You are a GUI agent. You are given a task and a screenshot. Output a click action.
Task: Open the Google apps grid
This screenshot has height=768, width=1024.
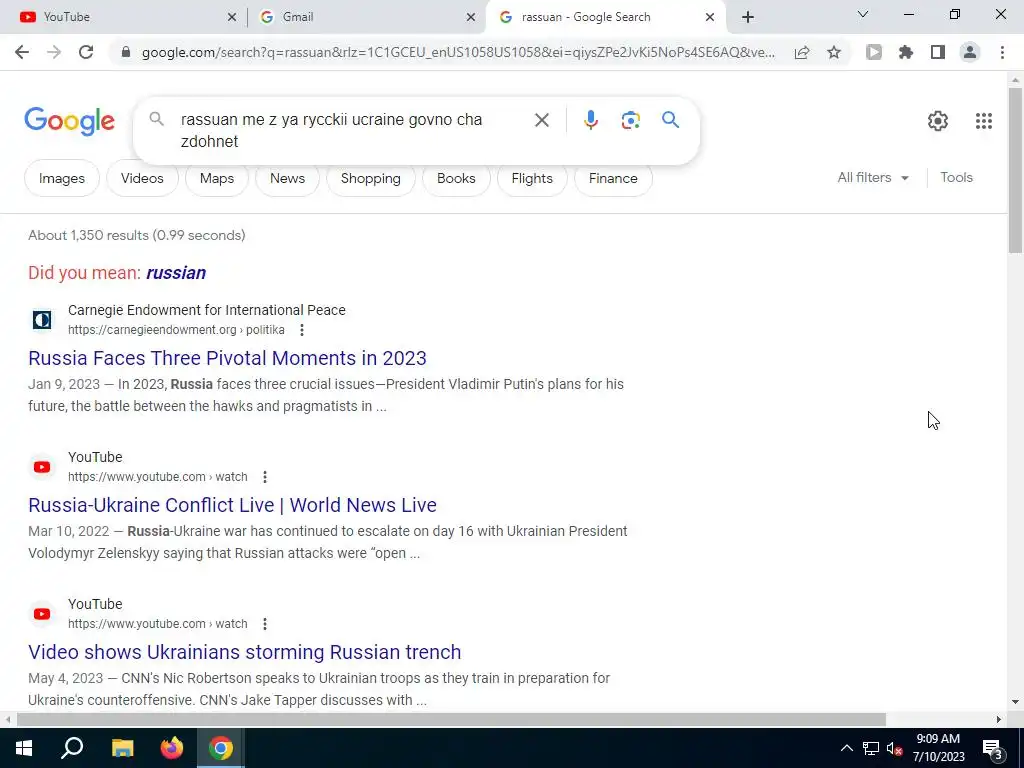(x=984, y=121)
